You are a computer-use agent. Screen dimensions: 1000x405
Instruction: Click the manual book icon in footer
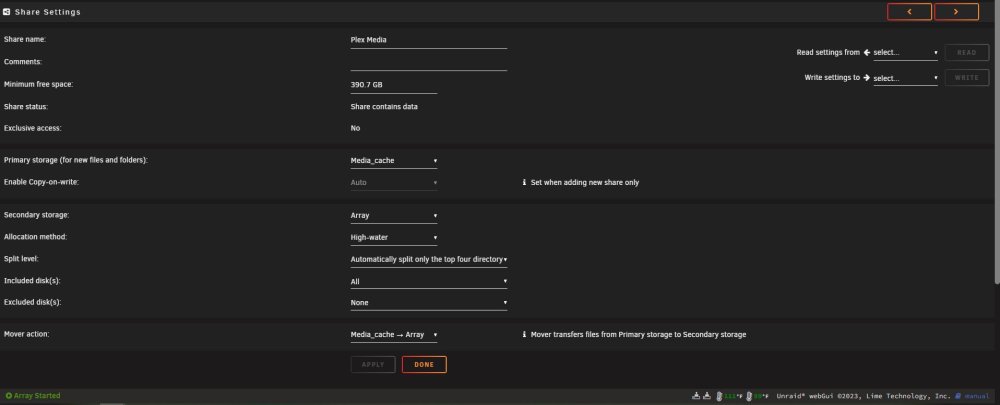[958, 396]
